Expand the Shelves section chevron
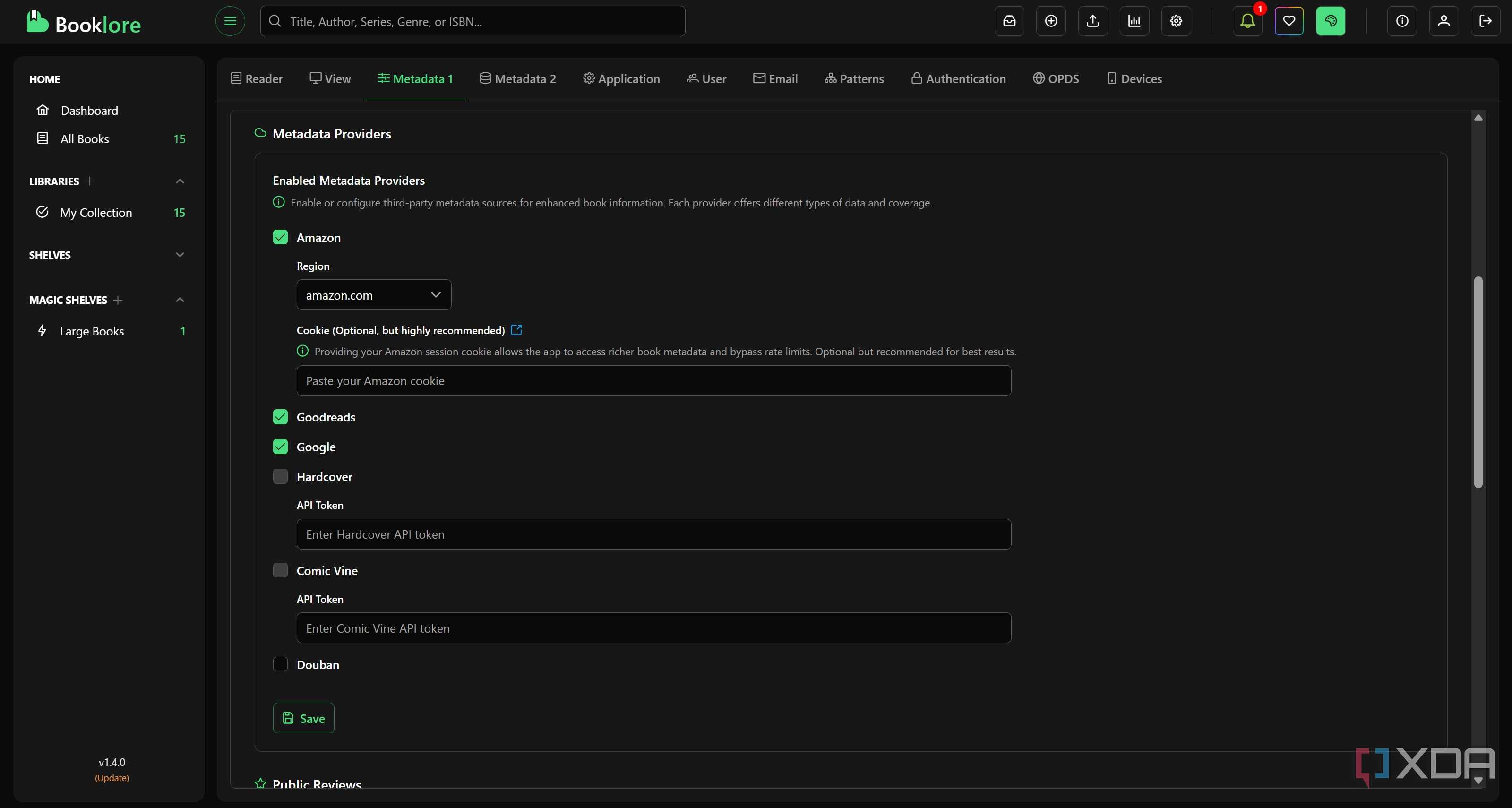The height and width of the screenshot is (808, 1512). click(180, 255)
